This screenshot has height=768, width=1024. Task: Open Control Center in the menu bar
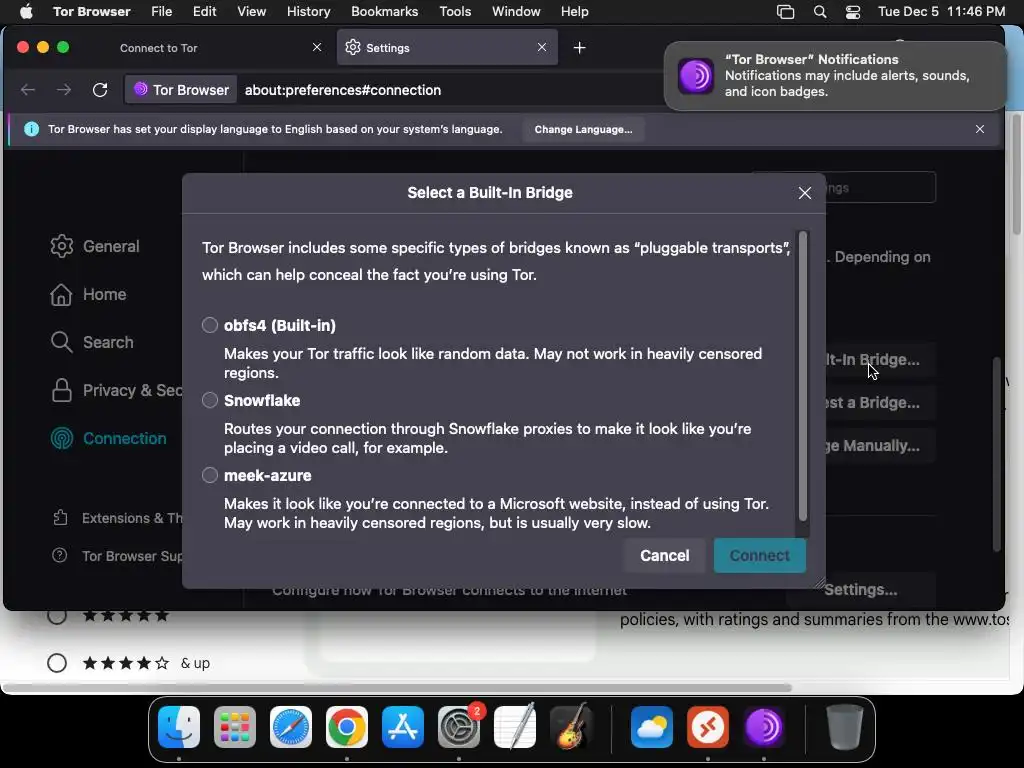pyautogui.click(x=852, y=11)
